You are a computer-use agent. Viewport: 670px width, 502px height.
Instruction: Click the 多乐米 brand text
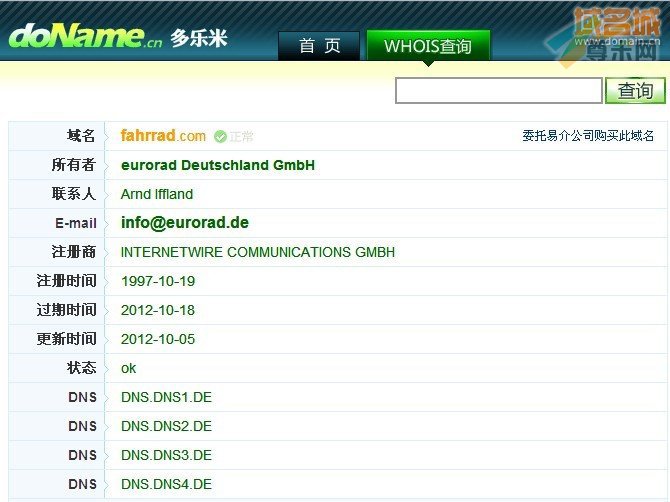tap(199, 38)
